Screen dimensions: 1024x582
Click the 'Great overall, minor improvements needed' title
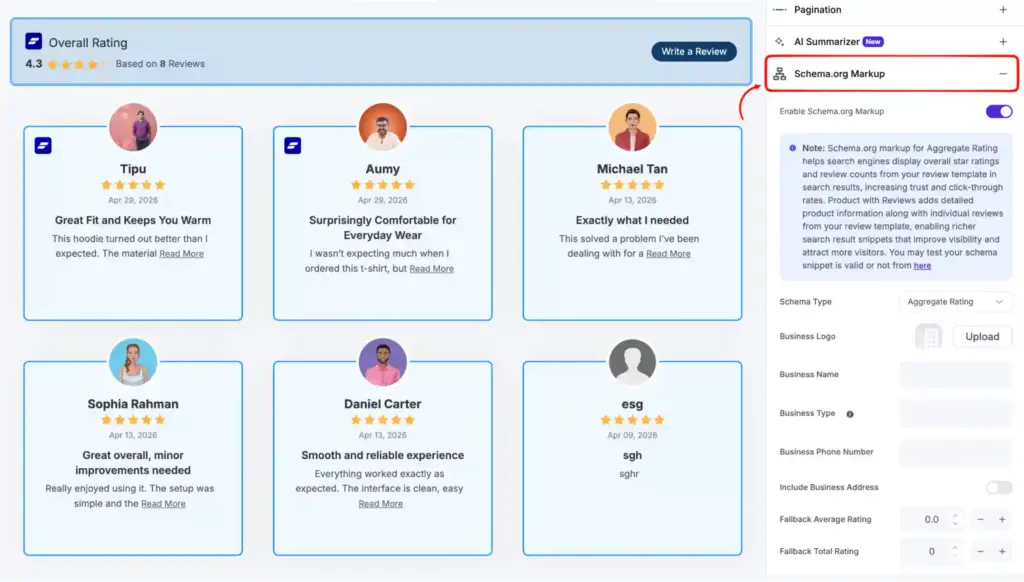[x=133, y=462]
